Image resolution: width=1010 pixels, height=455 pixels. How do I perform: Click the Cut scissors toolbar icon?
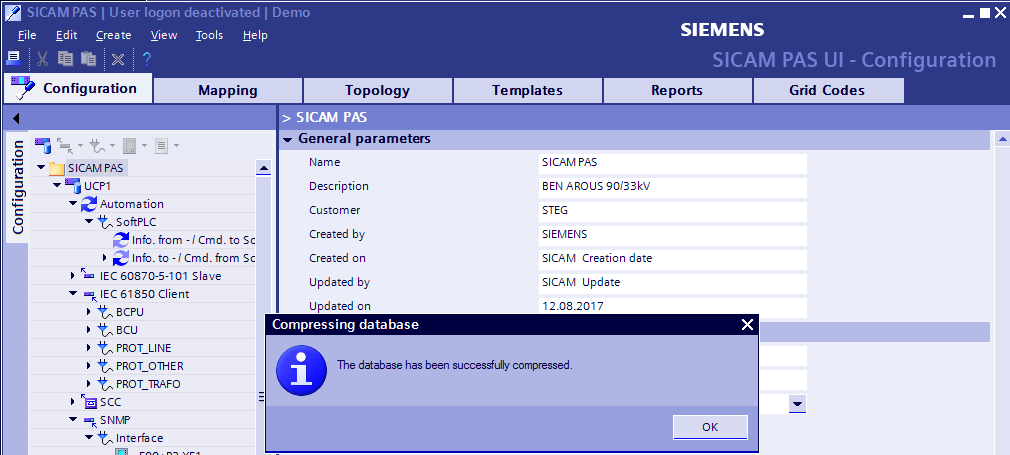coord(43,59)
